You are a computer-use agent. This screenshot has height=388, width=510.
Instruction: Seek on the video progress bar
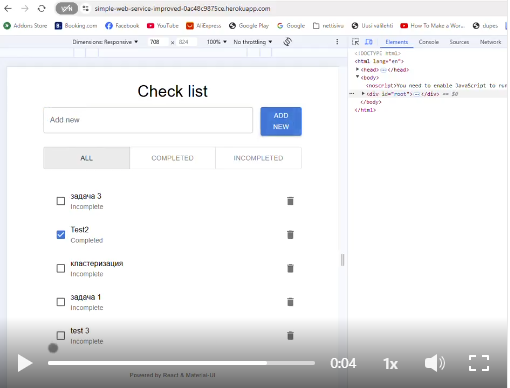click(x=181, y=363)
